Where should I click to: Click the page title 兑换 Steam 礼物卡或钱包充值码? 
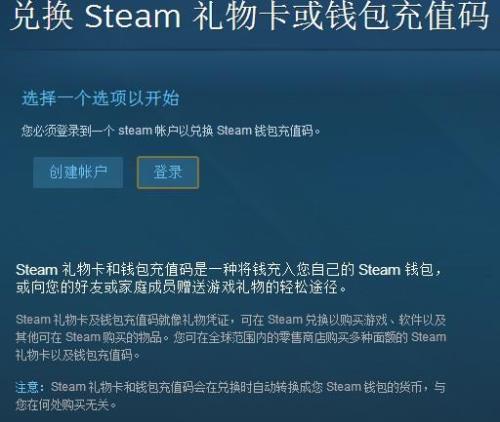[x=250, y=16]
